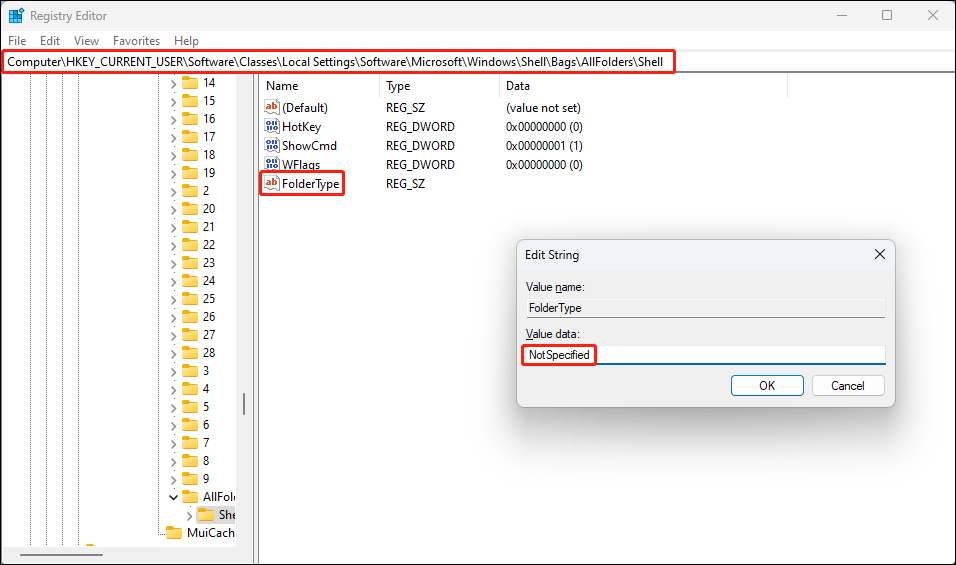Select the 27 key in tree

coord(209,335)
